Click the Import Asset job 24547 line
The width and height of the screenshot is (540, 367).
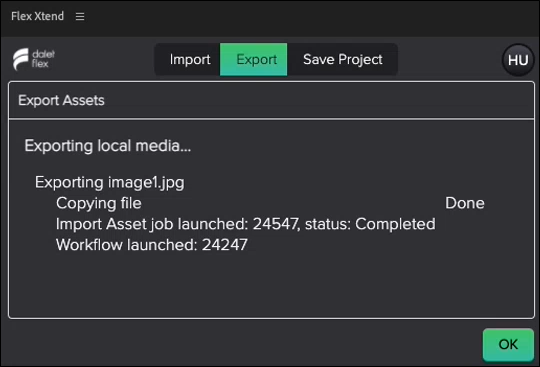[x=246, y=224]
